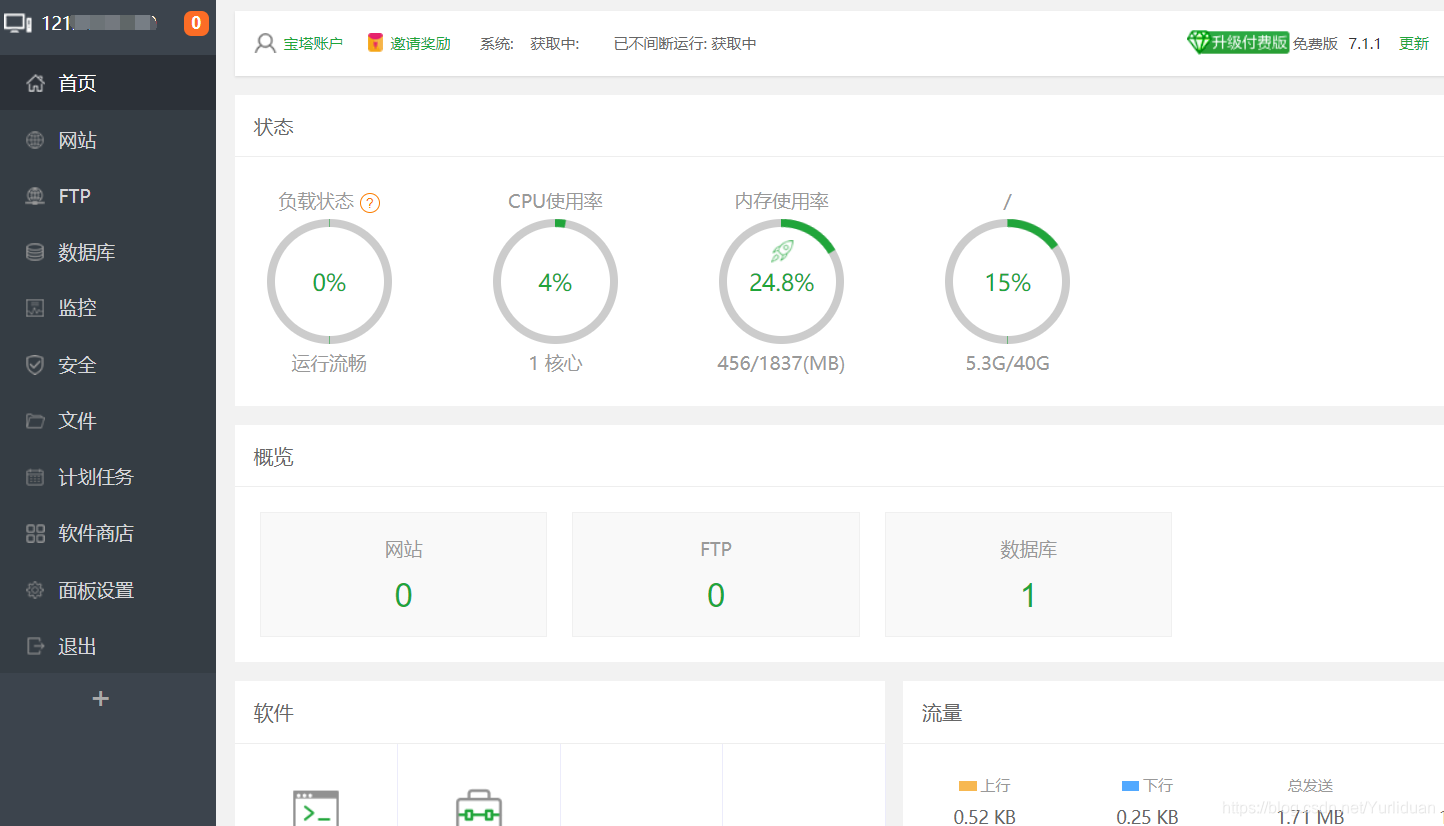
Task: Open the 文件 files sidebar item
Action: pyautogui.click(x=108, y=421)
